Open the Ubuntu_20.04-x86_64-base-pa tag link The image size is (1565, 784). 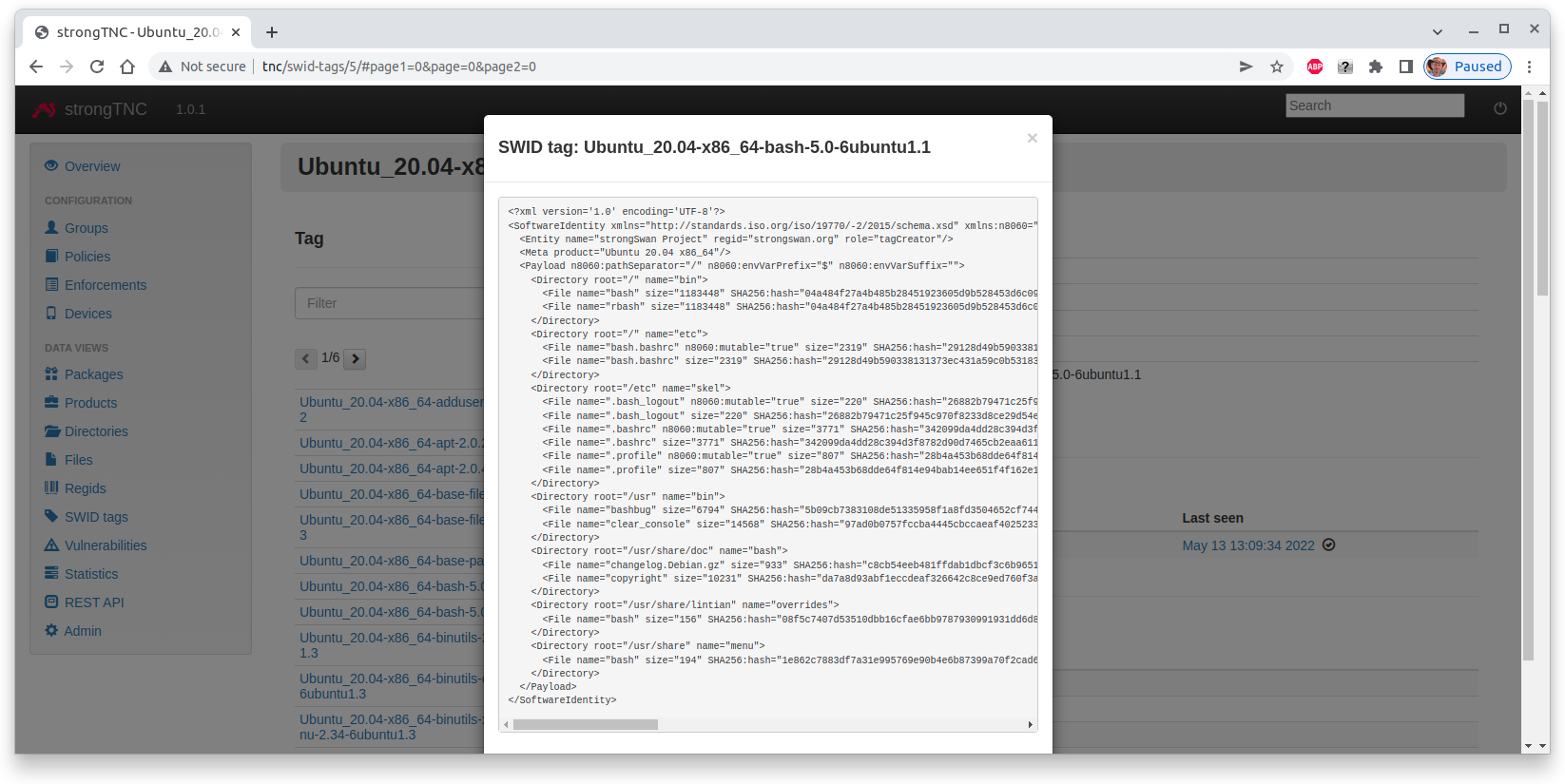click(392, 561)
